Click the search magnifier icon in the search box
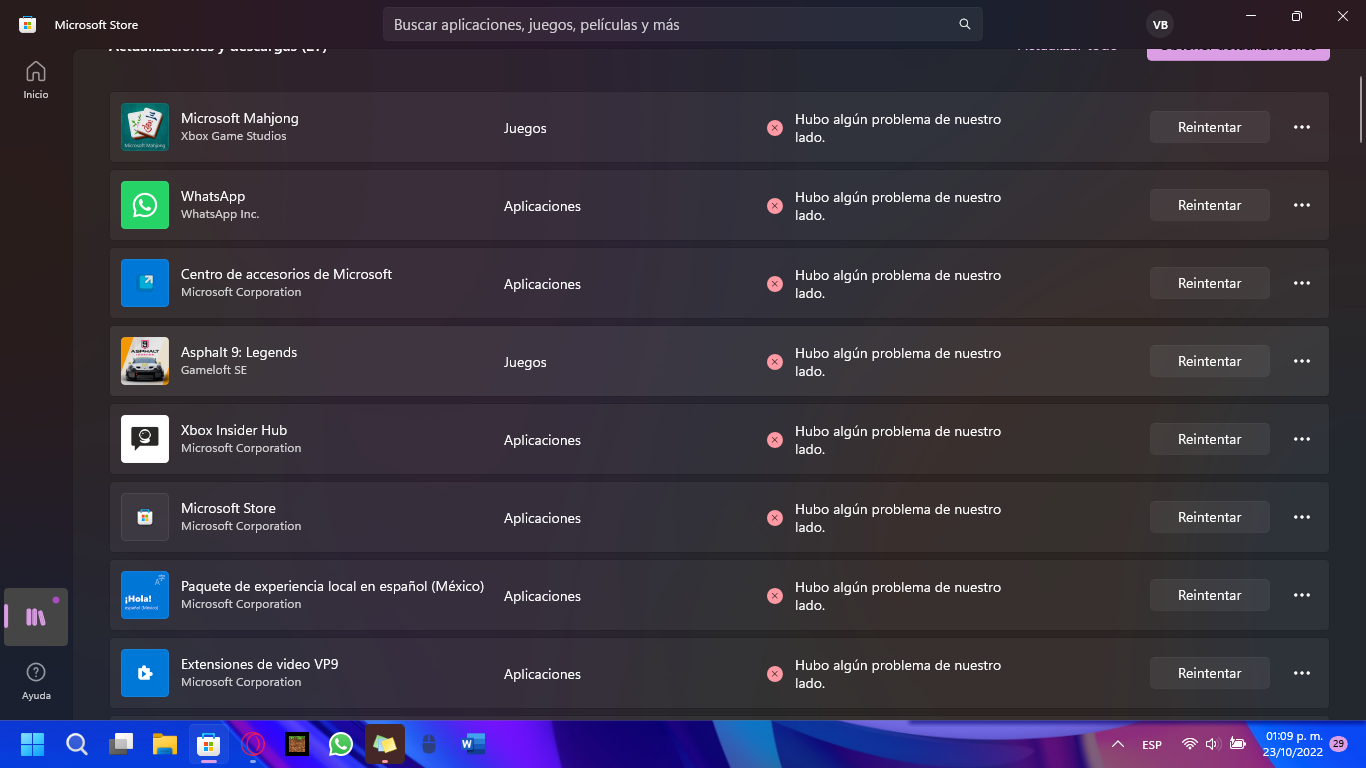This screenshot has width=1366, height=768. (x=965, y=24)
